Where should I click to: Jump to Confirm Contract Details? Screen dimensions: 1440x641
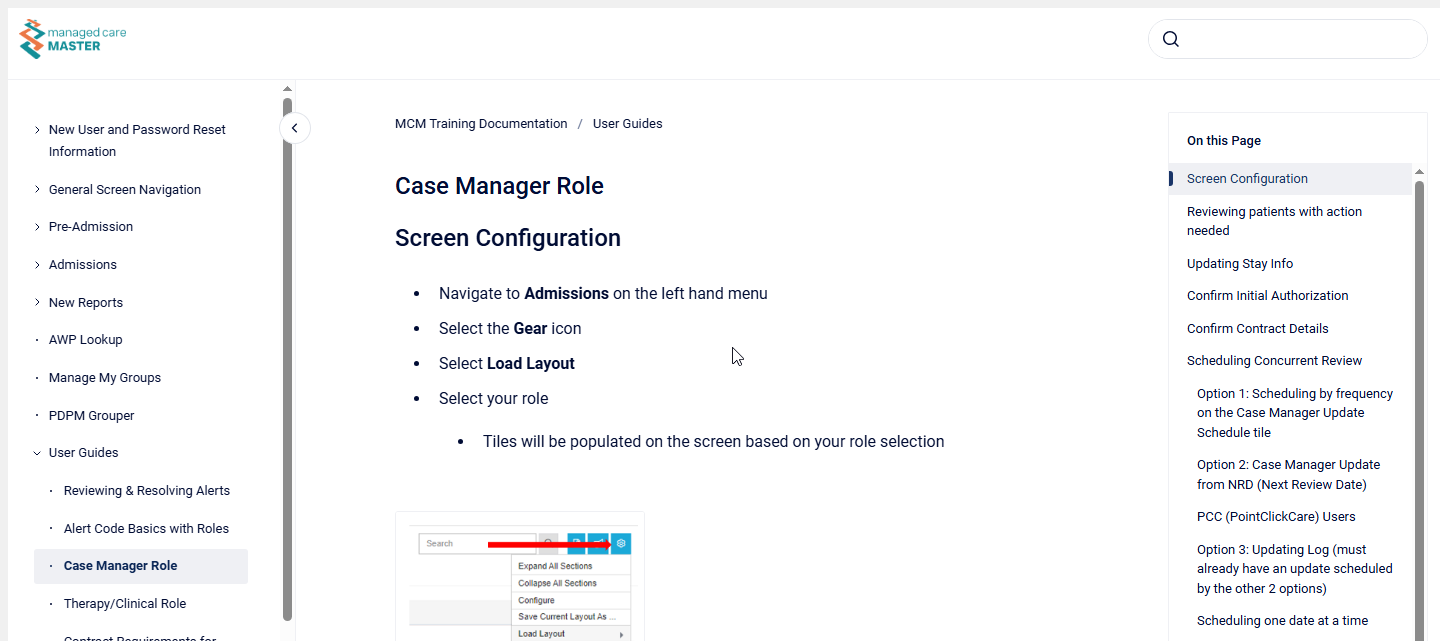coord(1258,329)
